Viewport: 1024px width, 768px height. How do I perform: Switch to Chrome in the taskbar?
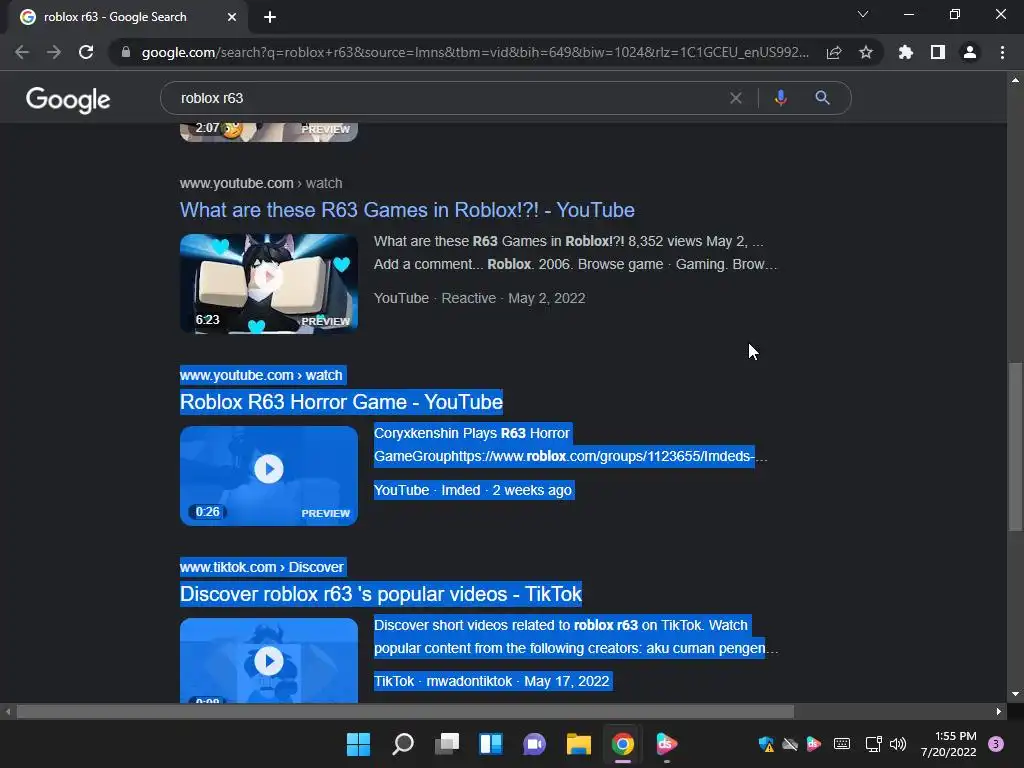(622, 744)
